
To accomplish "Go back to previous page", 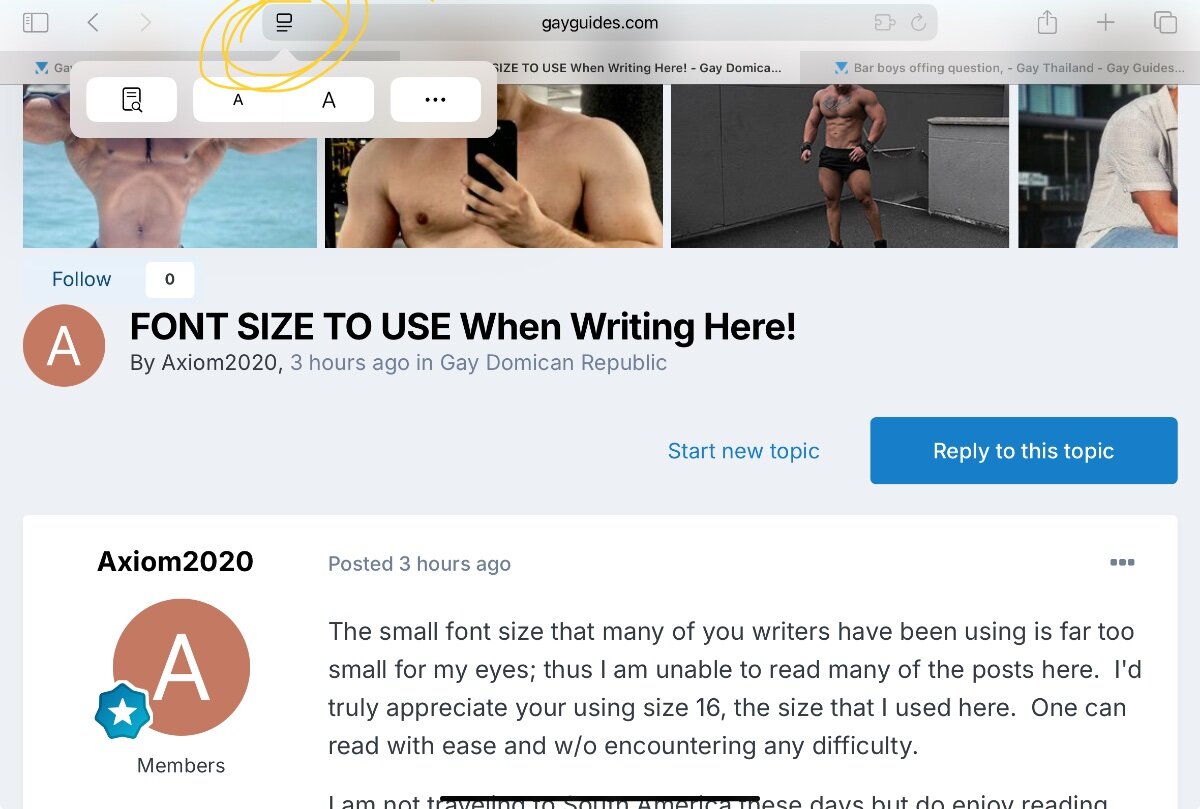I will (93, 22).
